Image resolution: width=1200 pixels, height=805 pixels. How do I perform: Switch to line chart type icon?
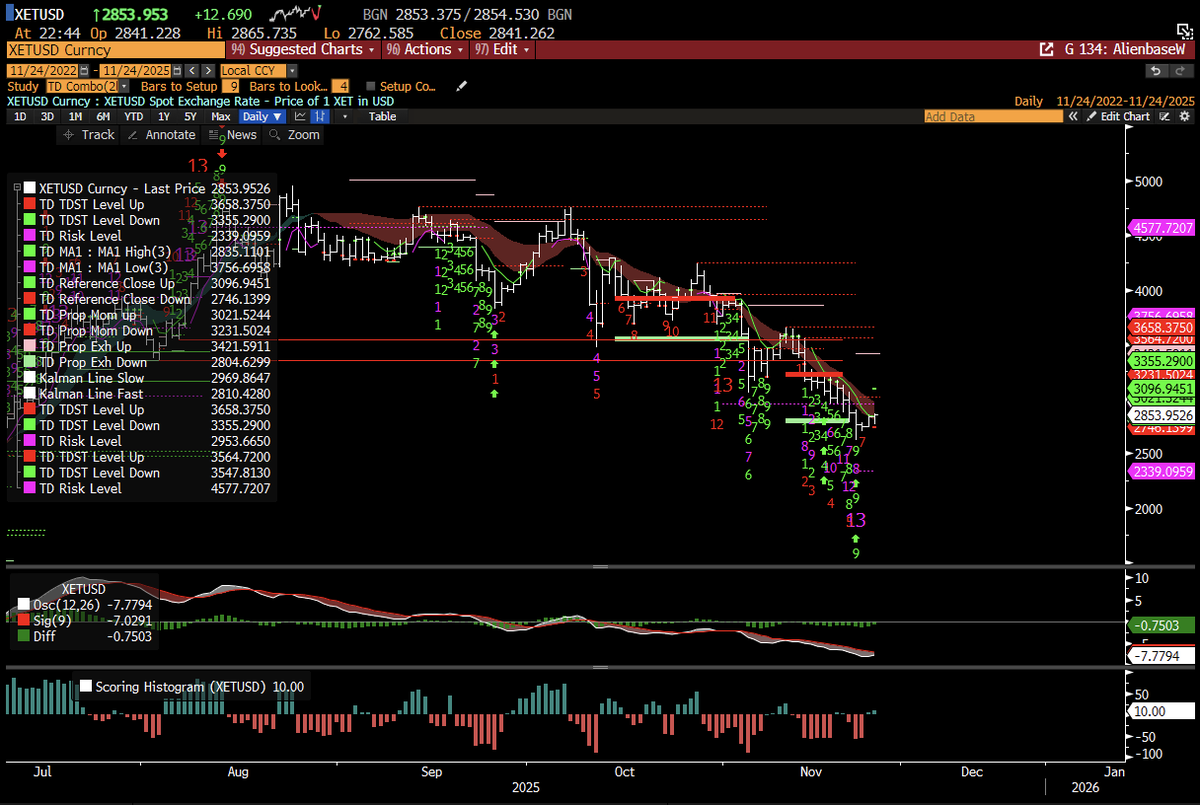(x=300, y=116)
